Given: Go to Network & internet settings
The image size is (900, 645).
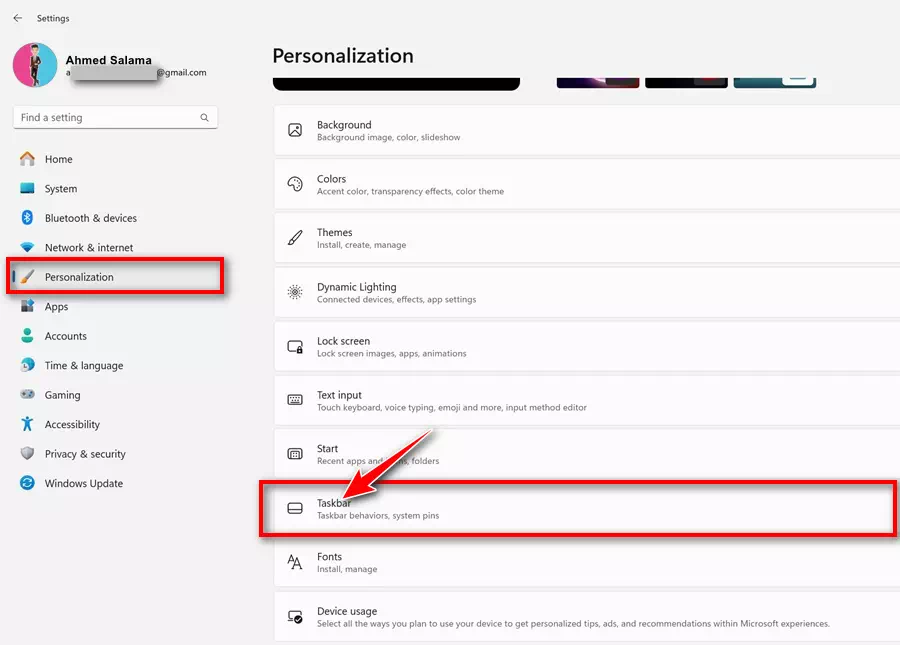Looking at the screenshot, I should point(88,248).
